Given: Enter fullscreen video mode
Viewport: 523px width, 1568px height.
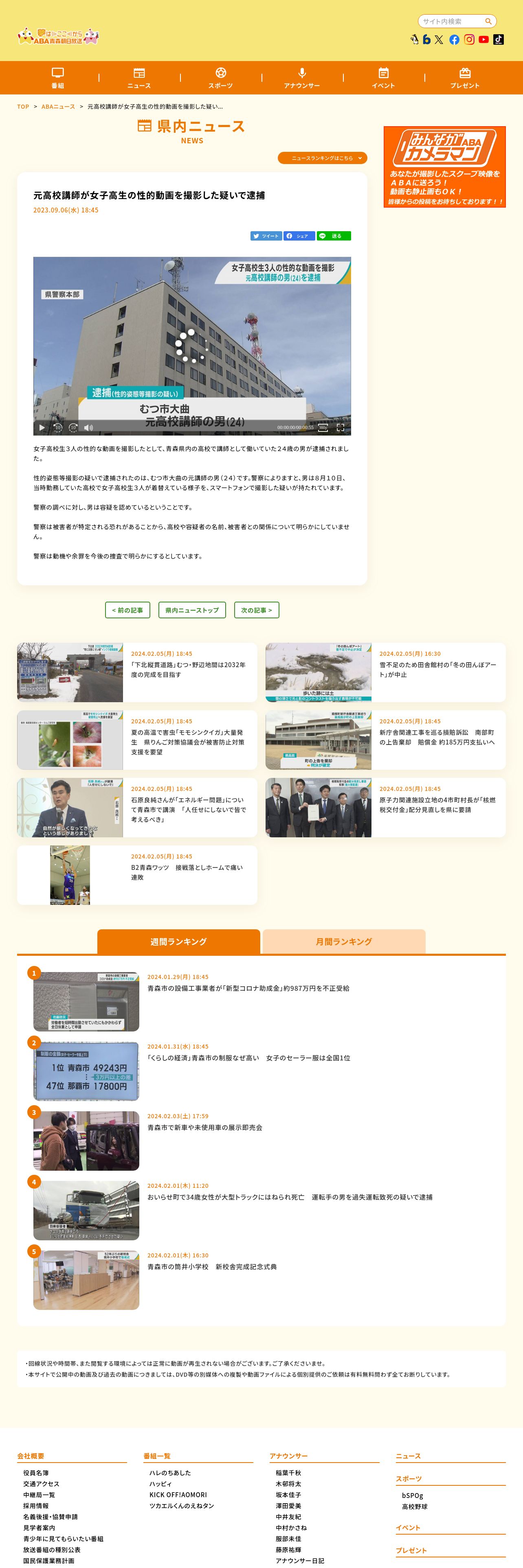Looking at the screenshot, I should point(341,427).
